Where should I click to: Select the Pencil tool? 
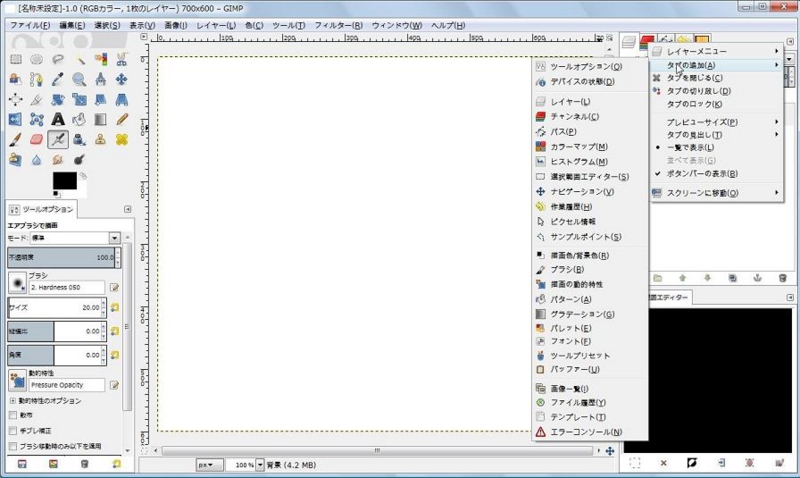(121, 119)
